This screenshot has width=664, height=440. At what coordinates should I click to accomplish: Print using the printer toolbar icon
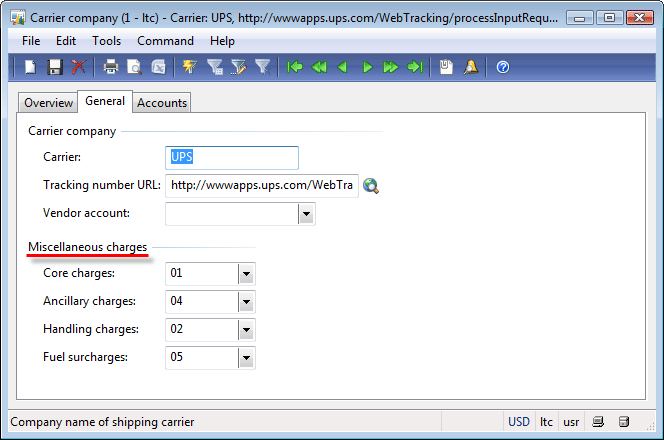tap(111, 67)
